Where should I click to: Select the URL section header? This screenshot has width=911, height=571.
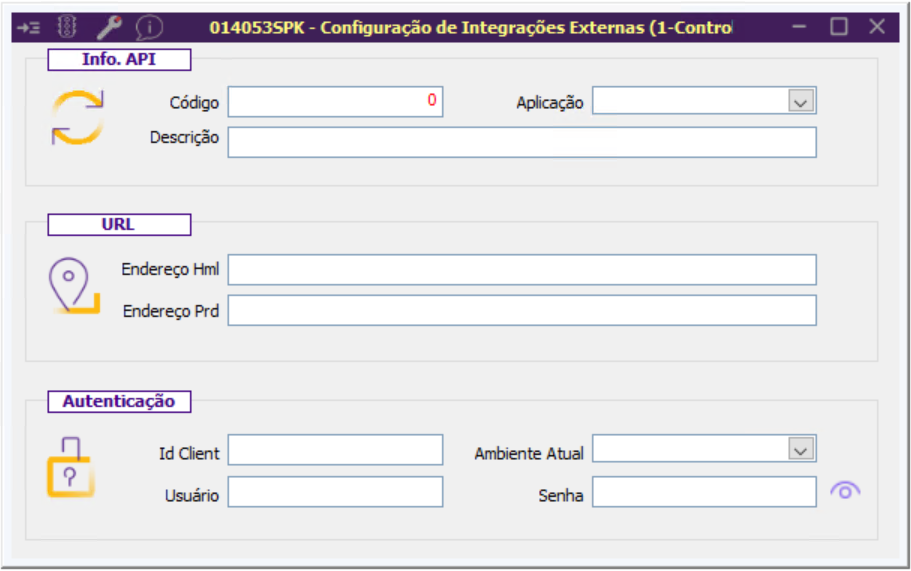tap(119, 225)
